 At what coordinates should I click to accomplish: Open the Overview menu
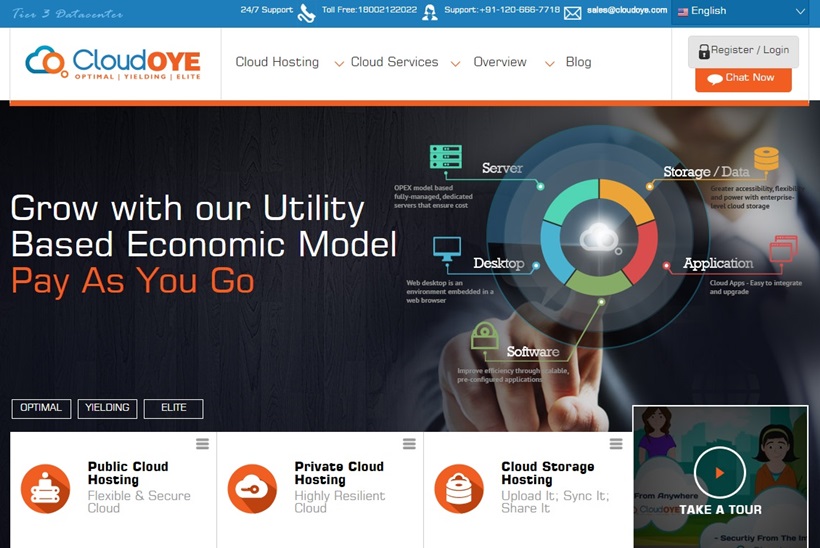pyautogui.click(x=500, y=62)
